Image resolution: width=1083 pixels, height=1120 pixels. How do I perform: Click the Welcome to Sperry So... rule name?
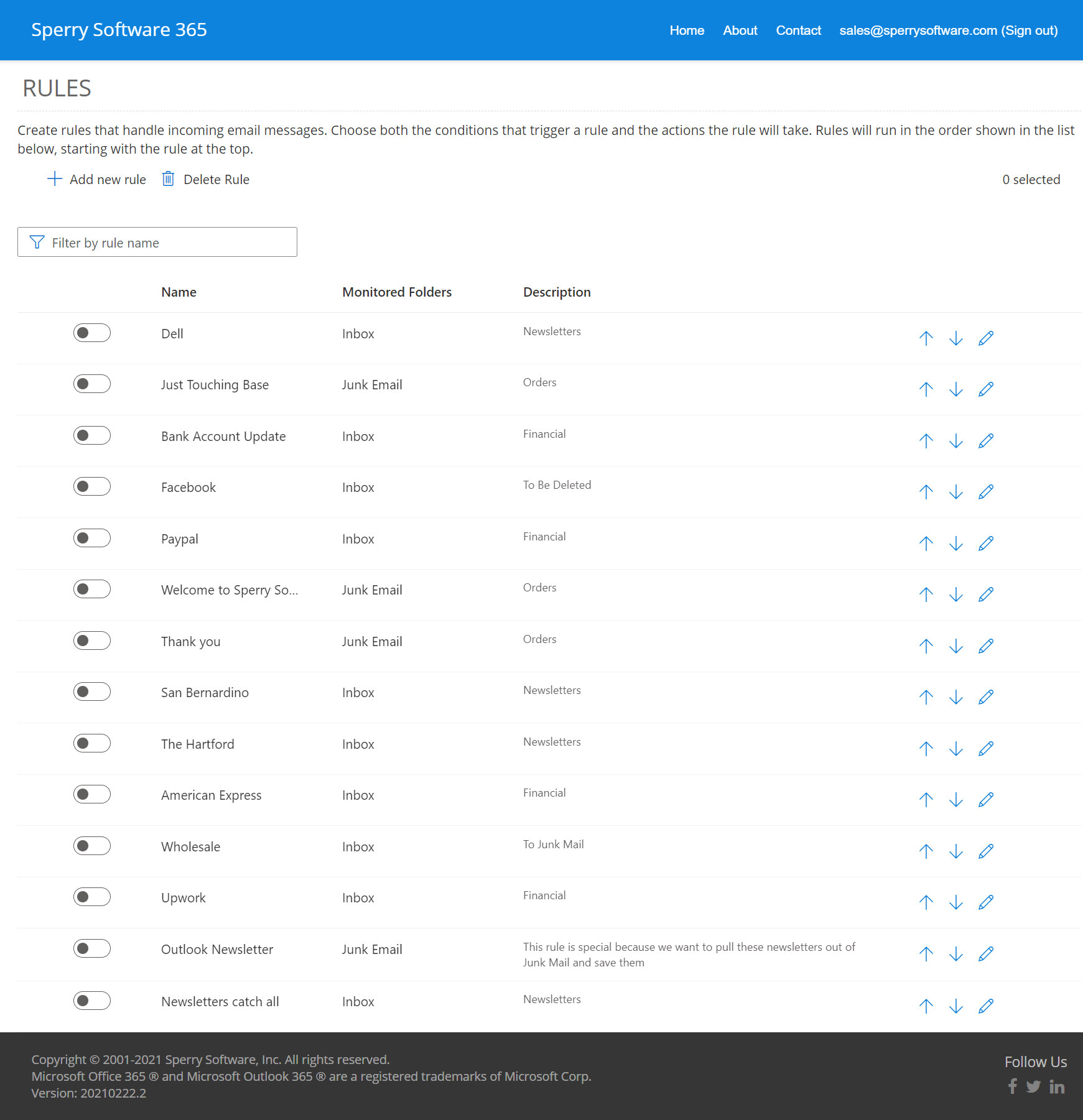(230, 590)
